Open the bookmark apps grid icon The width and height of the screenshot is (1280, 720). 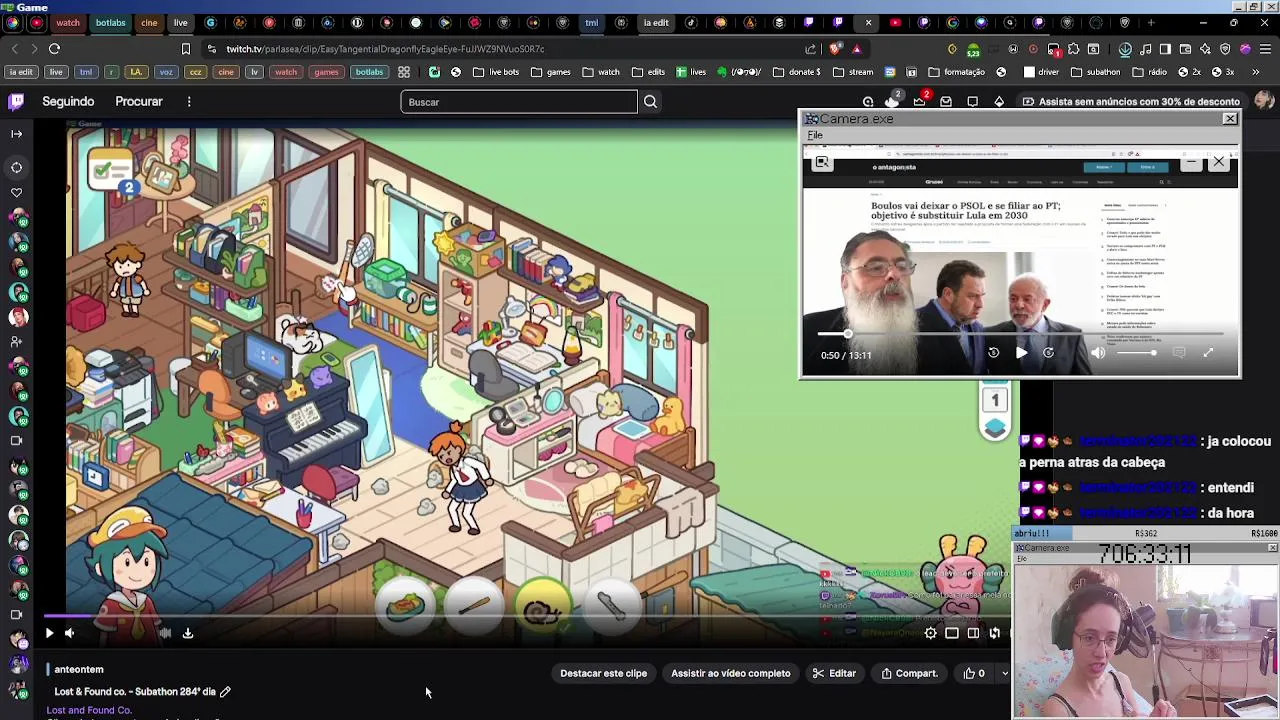(x=403, y=72)
